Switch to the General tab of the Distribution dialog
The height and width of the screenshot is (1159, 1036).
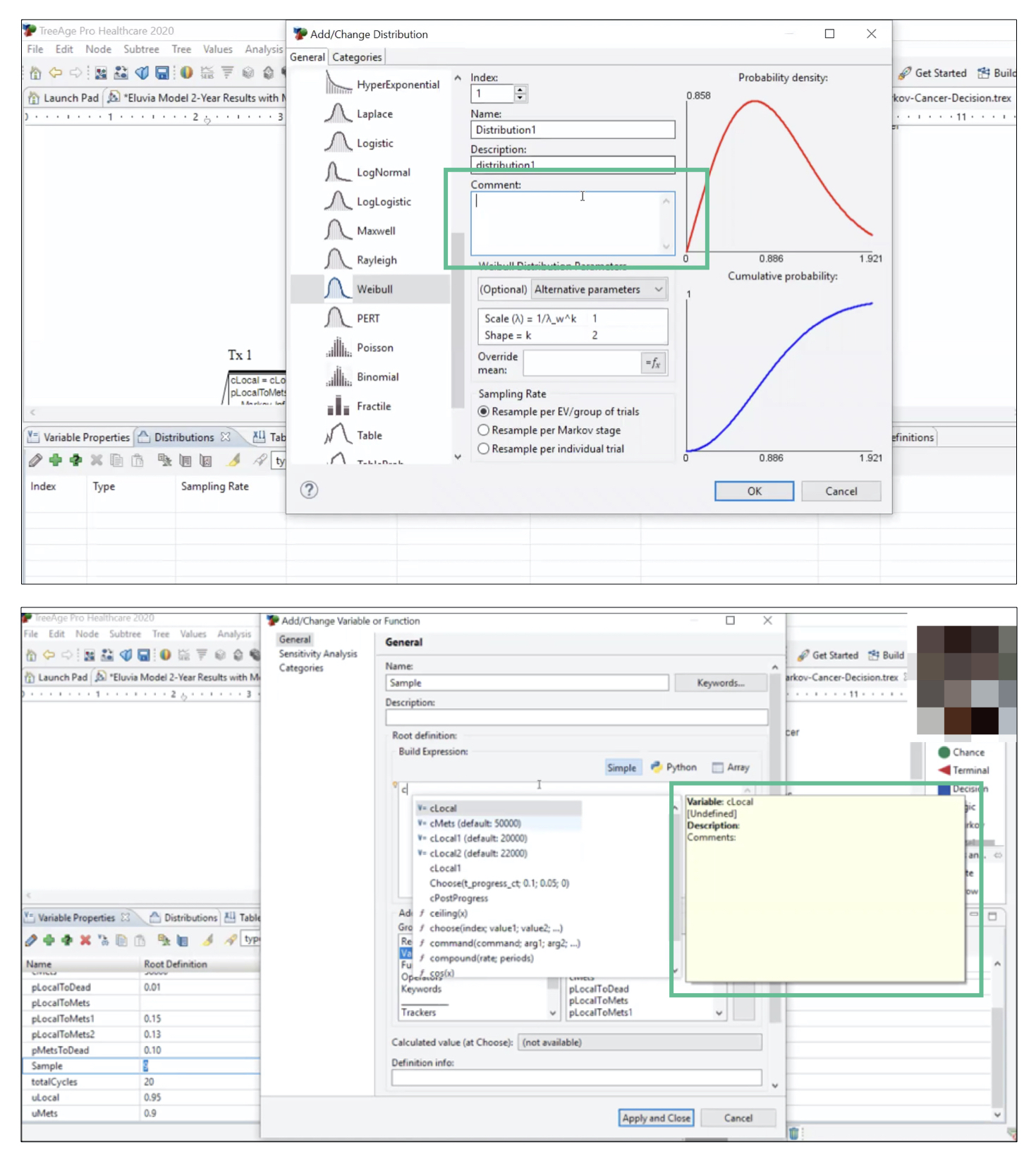click(307, 57)
